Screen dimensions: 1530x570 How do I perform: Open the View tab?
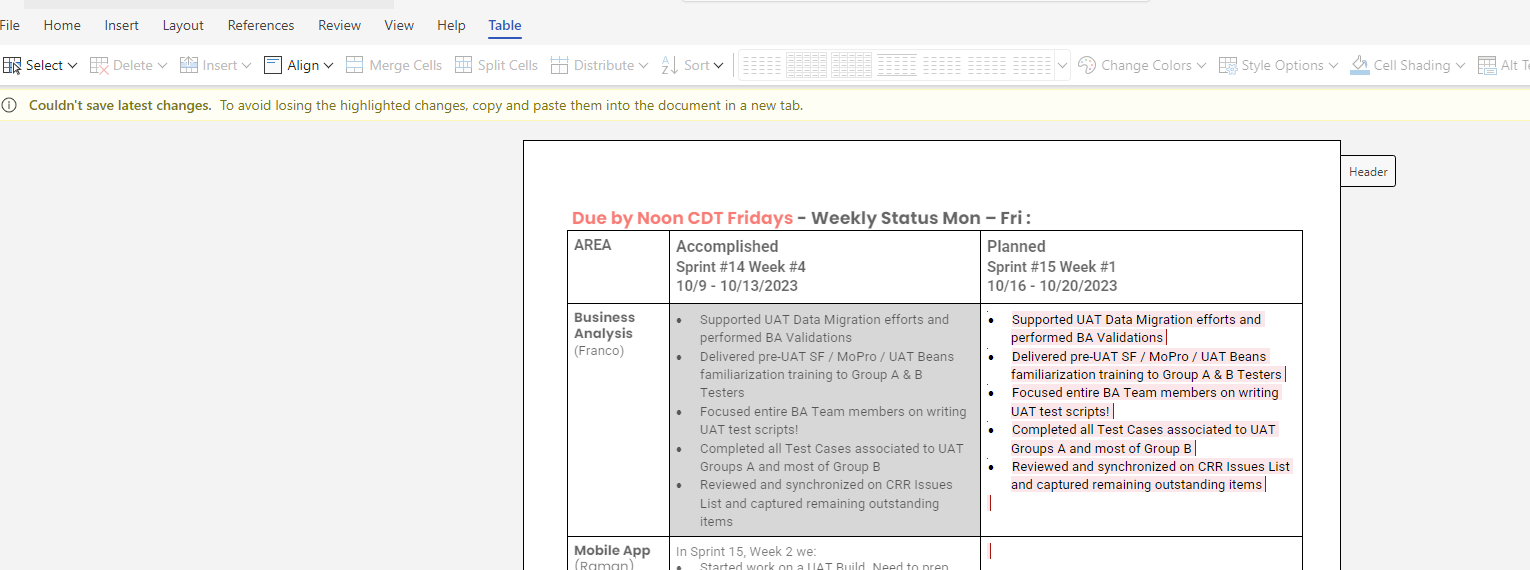pyautogui.click(x=399, y=25)
